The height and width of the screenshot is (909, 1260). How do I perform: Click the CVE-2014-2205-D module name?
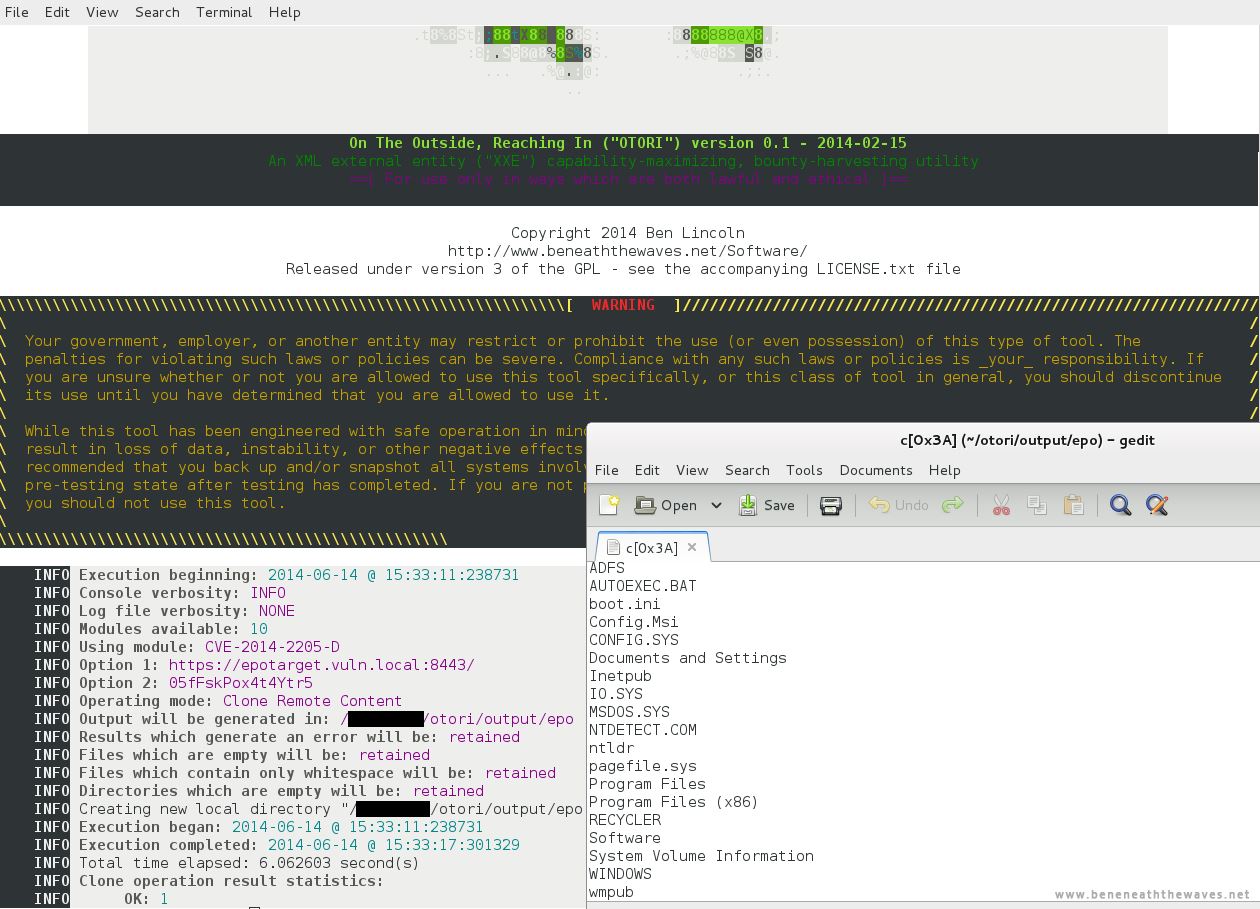click(x=272, y=647)
